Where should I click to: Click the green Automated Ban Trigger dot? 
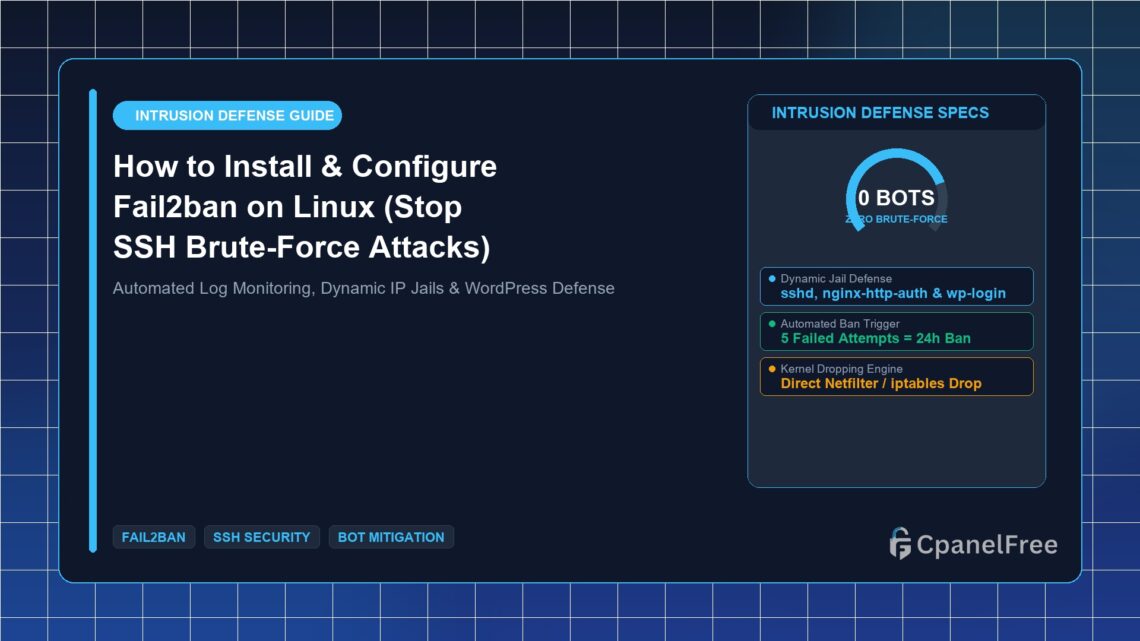pos(772,323)
